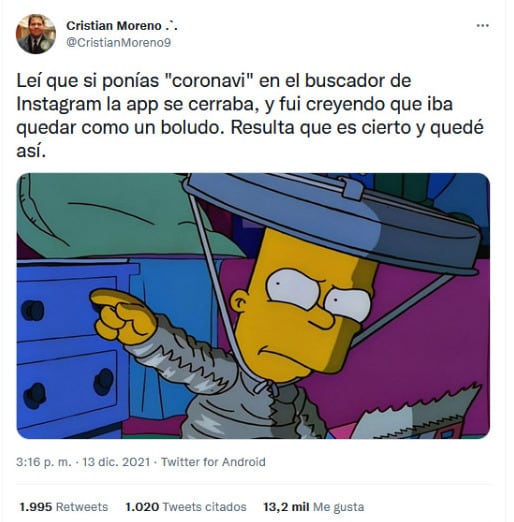Click the top blue dresser drawer knob

click(33, 311)
